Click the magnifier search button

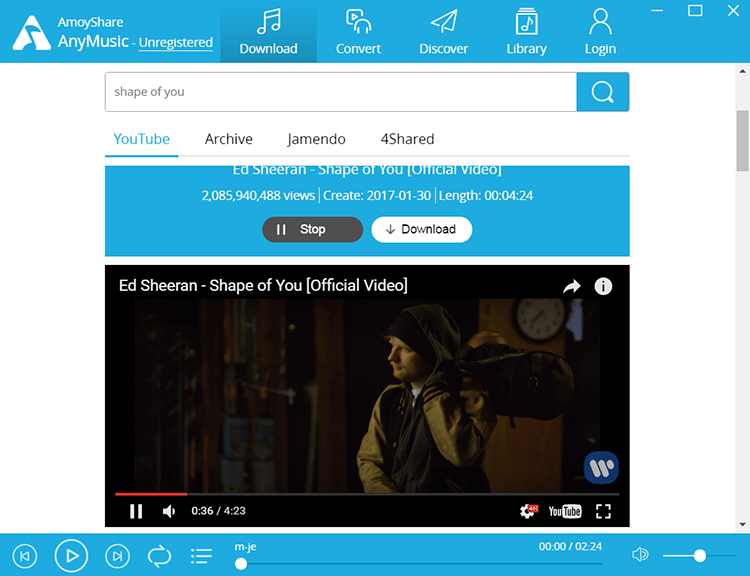pyautogui.click(x=603, y=92)
